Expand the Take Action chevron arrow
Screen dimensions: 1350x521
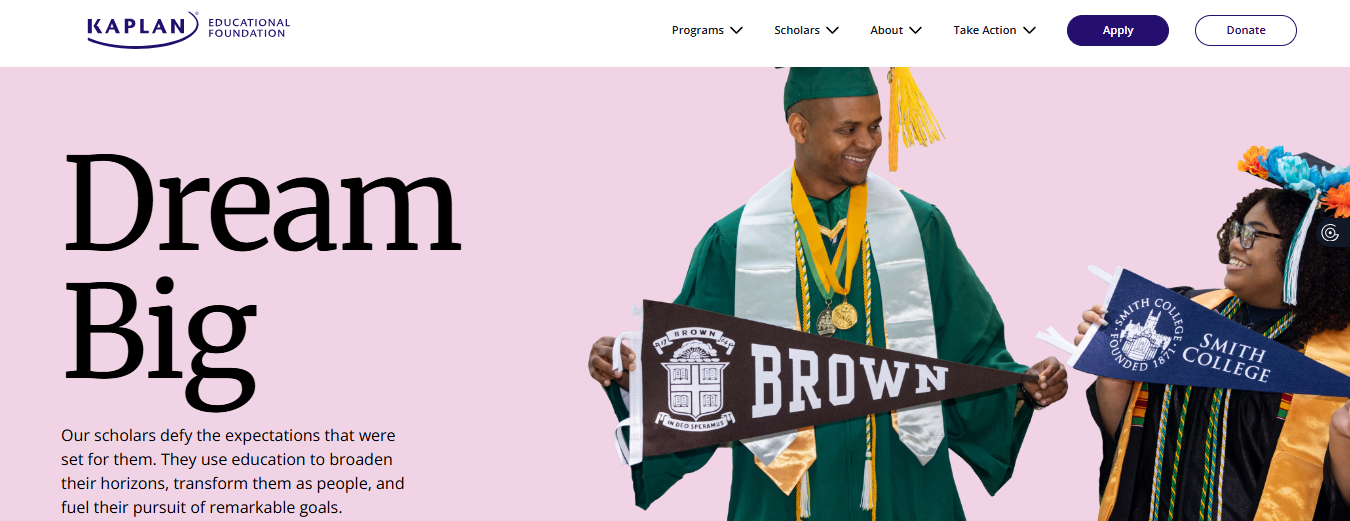point(1029,30)
